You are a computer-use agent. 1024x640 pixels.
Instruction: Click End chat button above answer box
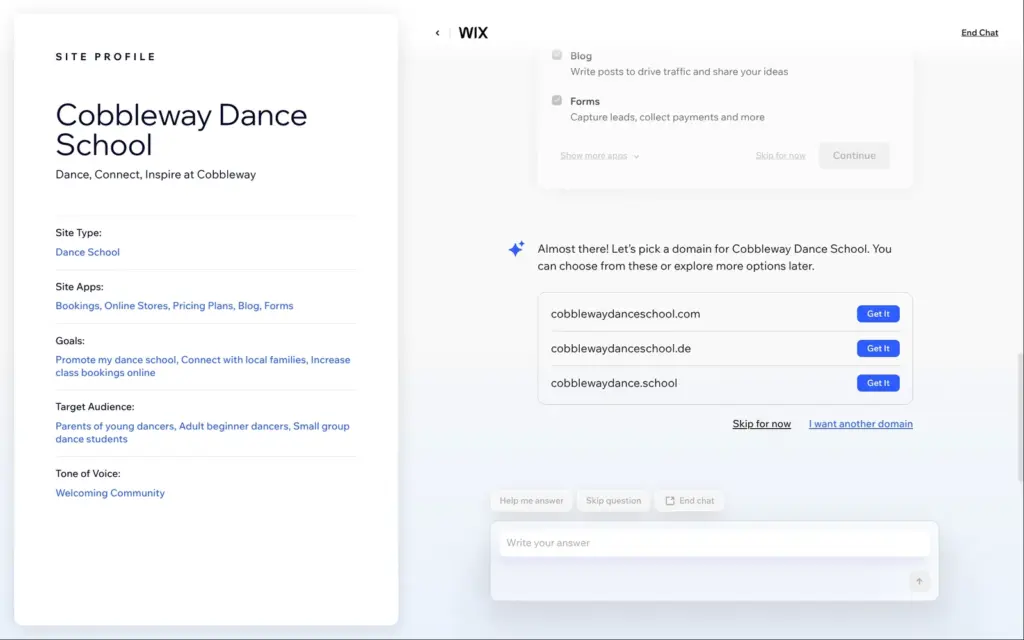click(690, 501)
